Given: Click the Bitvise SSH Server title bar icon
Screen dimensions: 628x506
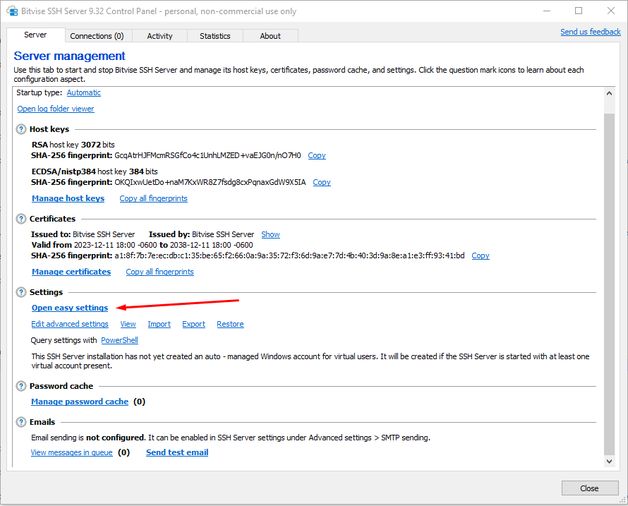Looking at the screenshot, I should [12, 11].
